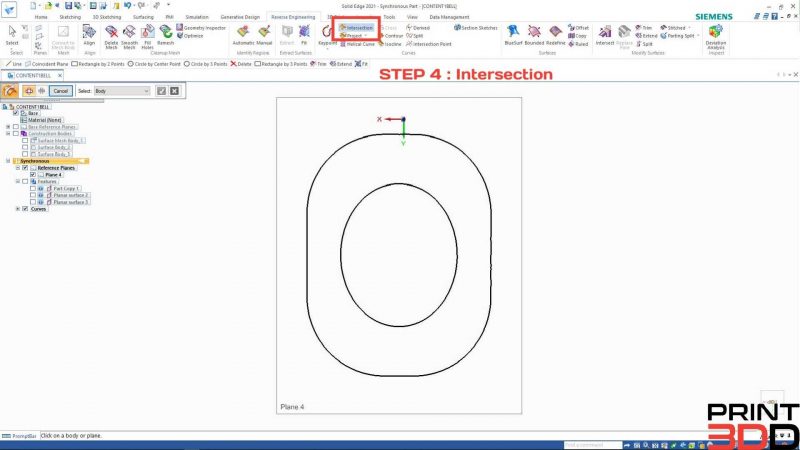Check the Part Copy 1 checkbox
Screen dimensions: 800x450
coord(33,188)
